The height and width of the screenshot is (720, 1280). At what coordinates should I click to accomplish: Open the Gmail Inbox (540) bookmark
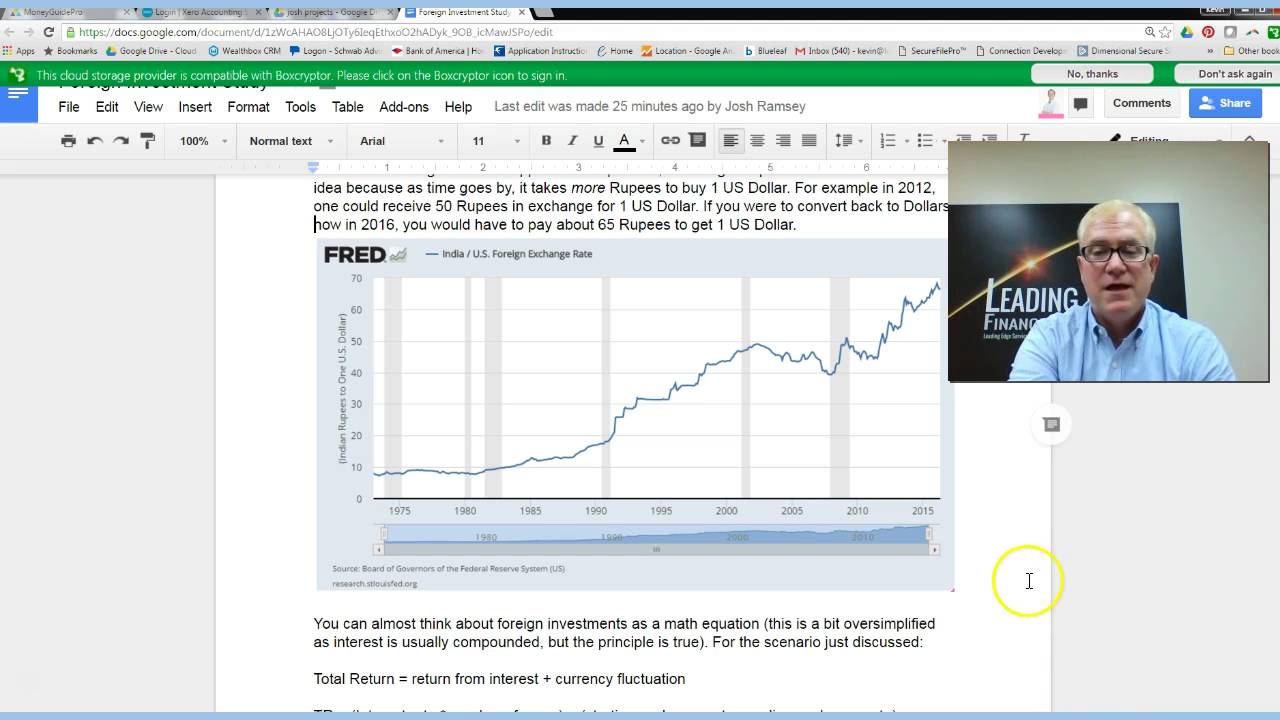pyautogui.click(x=842, y=51)
